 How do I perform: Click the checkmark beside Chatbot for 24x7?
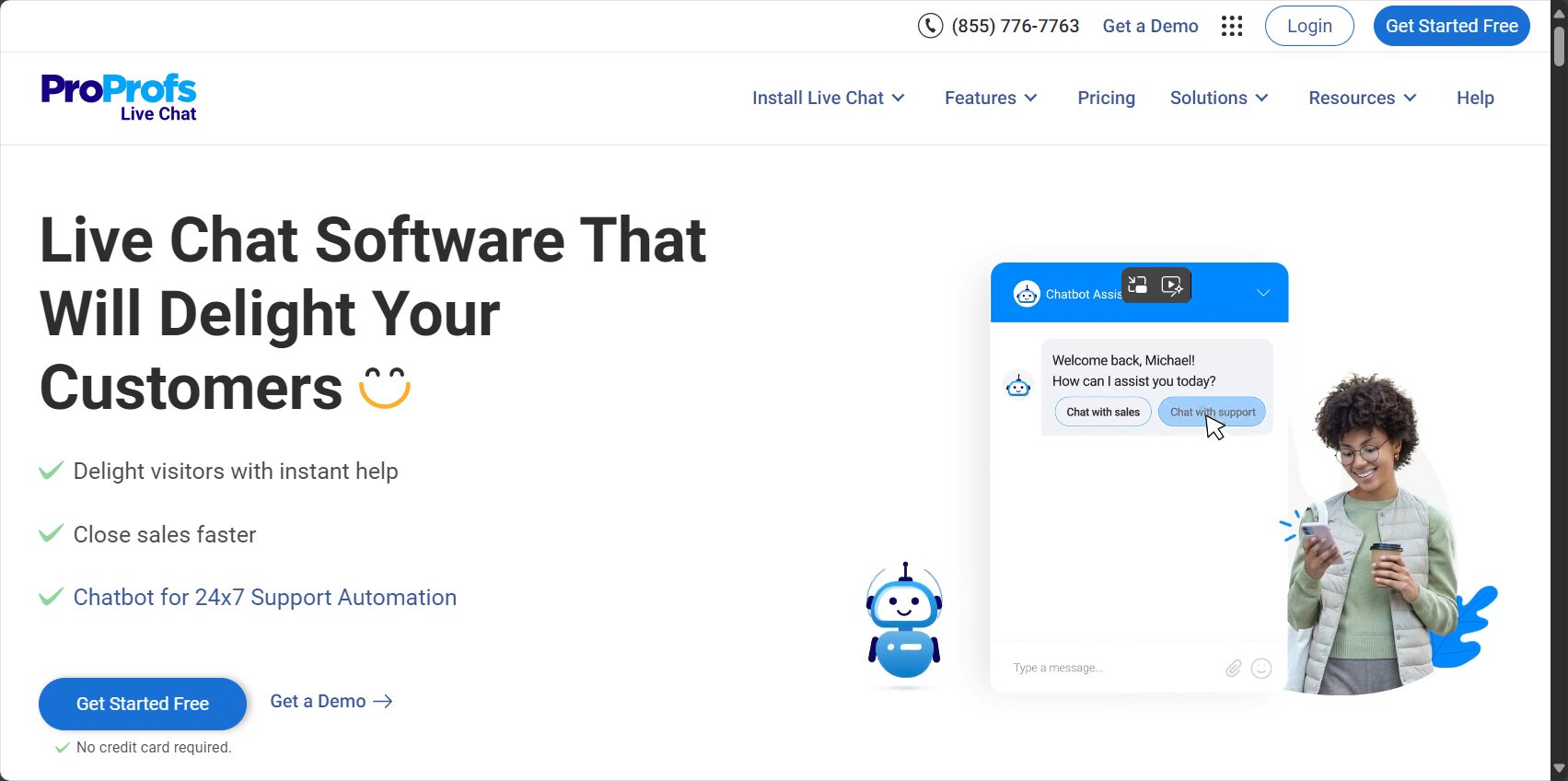[51, 596]
